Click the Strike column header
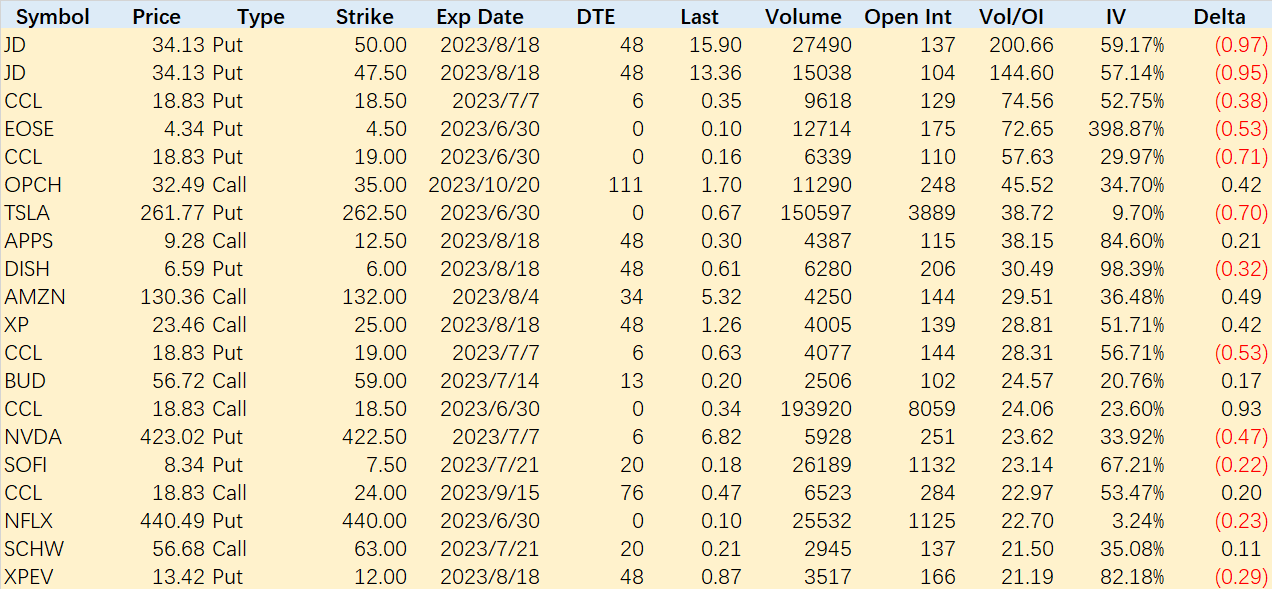 (x=364, y=17)
